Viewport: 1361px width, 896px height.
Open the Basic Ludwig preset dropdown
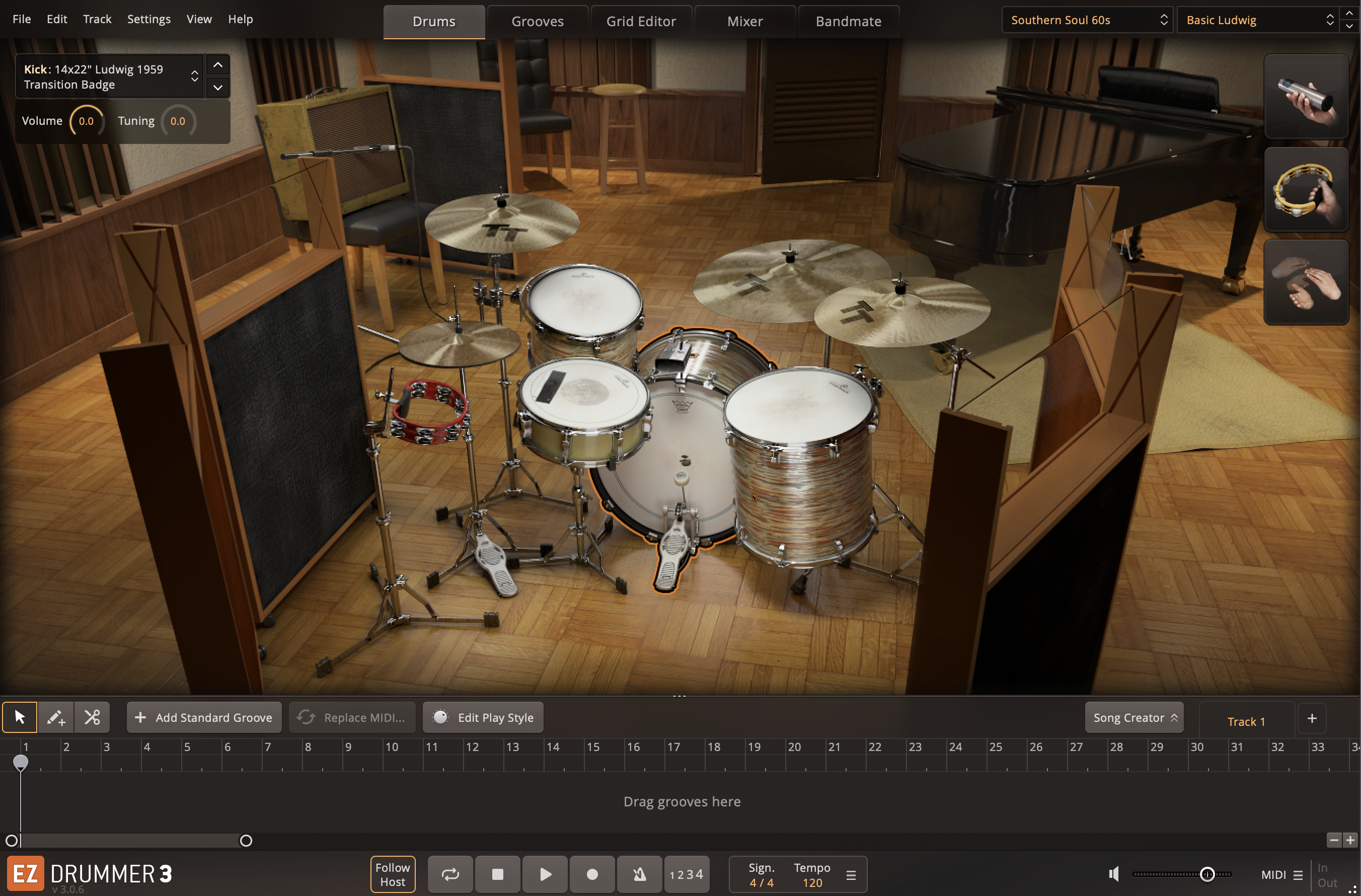[x=1257, y=20]
